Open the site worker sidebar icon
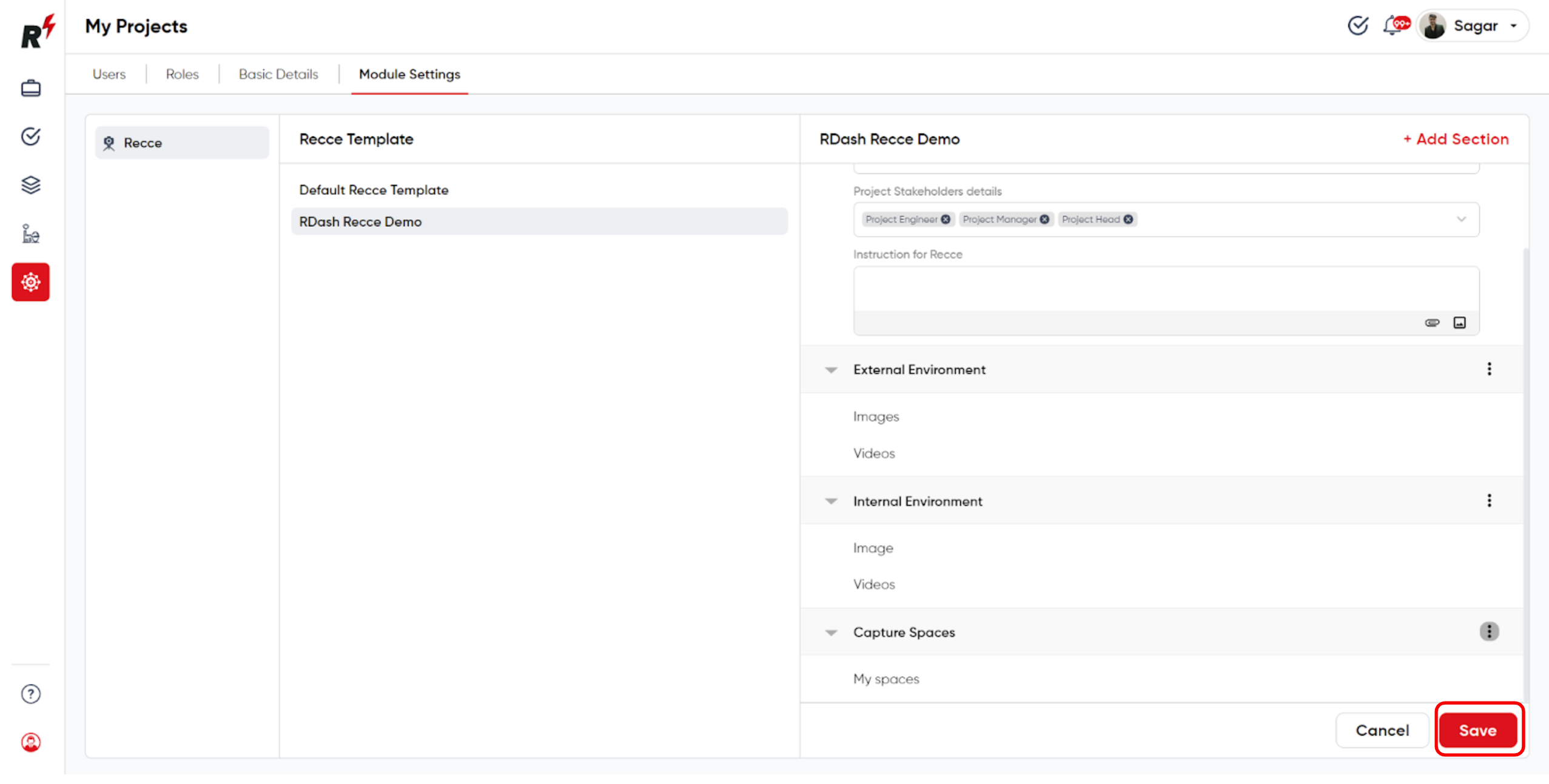1549x784 pixels. (31, 233)
